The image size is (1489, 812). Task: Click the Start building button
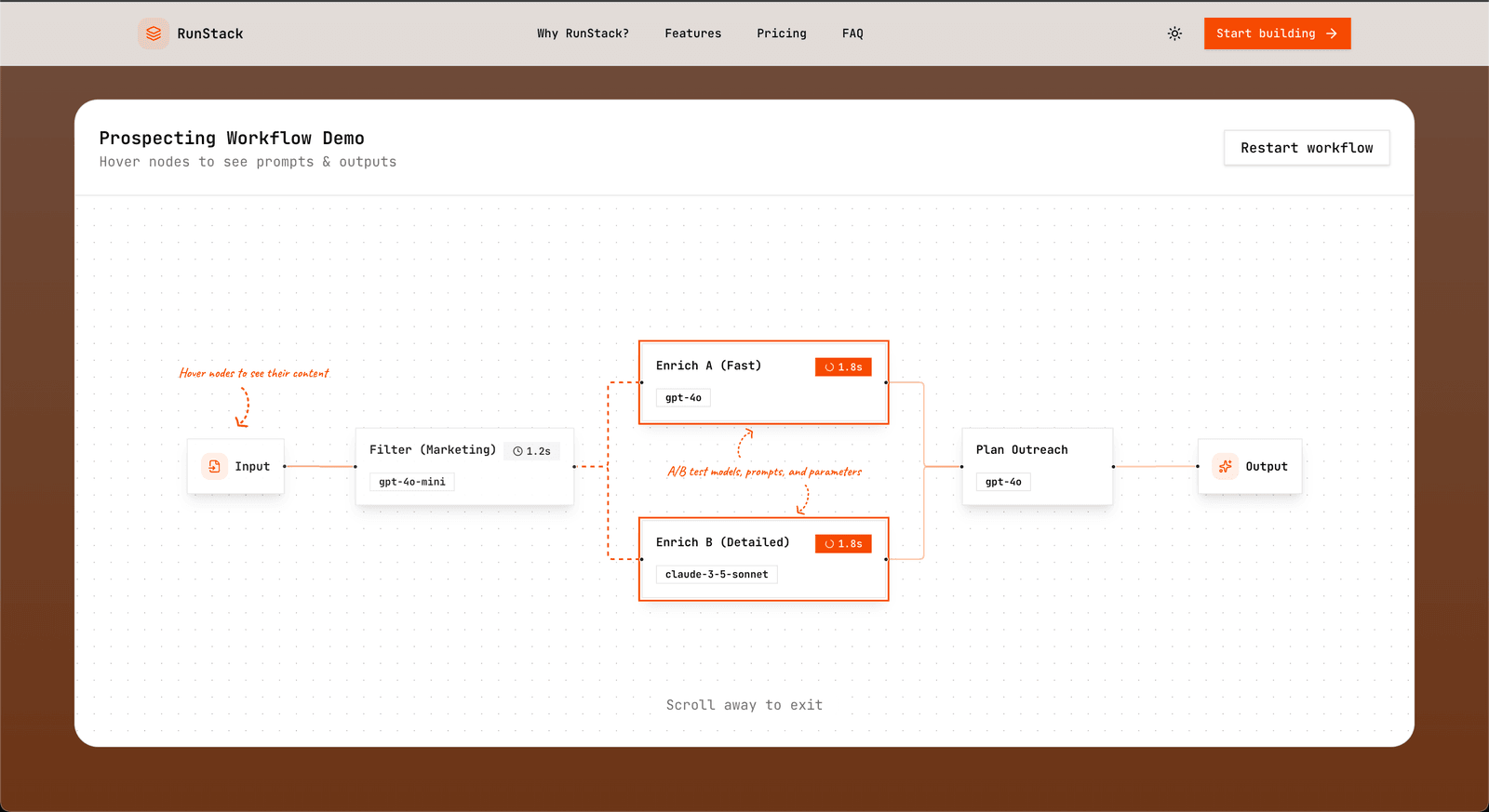[1277, 33]
